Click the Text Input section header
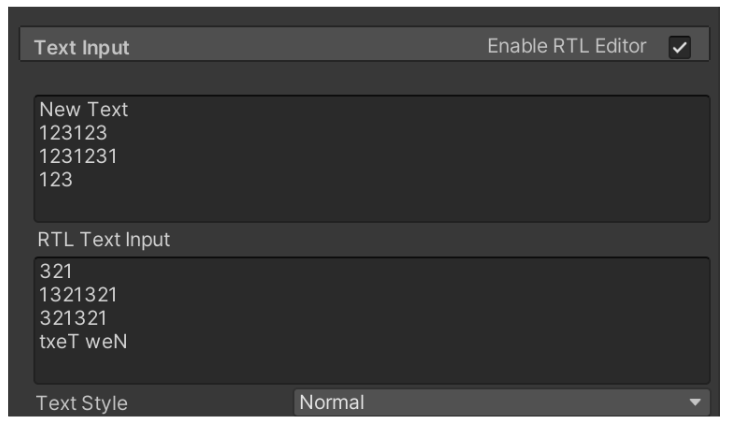The image size is (735, 429). [82, 47]
